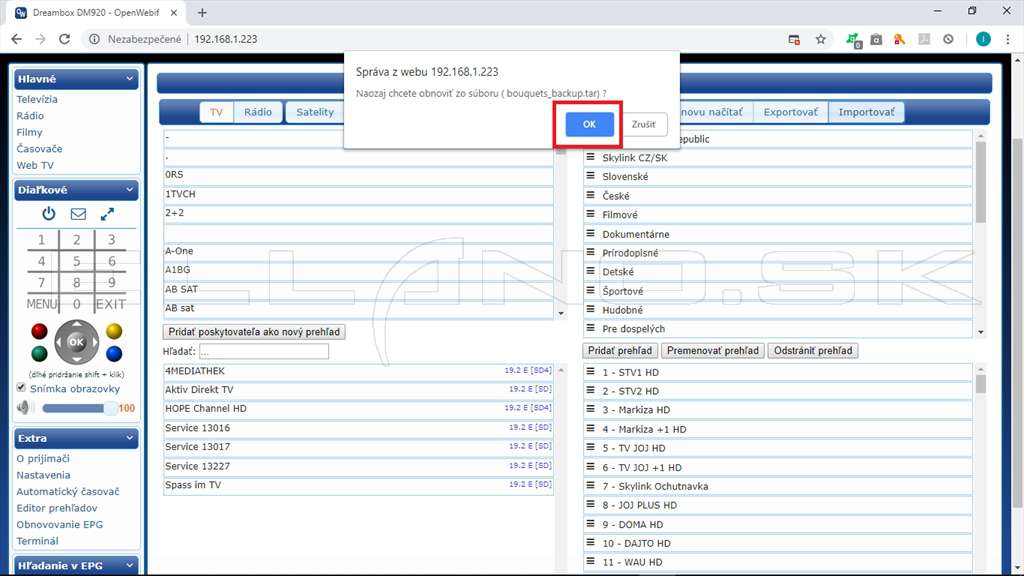Bookmark this page with star icon
Image resolution: width=1024 pixels, height=576 pixels.
(x=821, y=39)
